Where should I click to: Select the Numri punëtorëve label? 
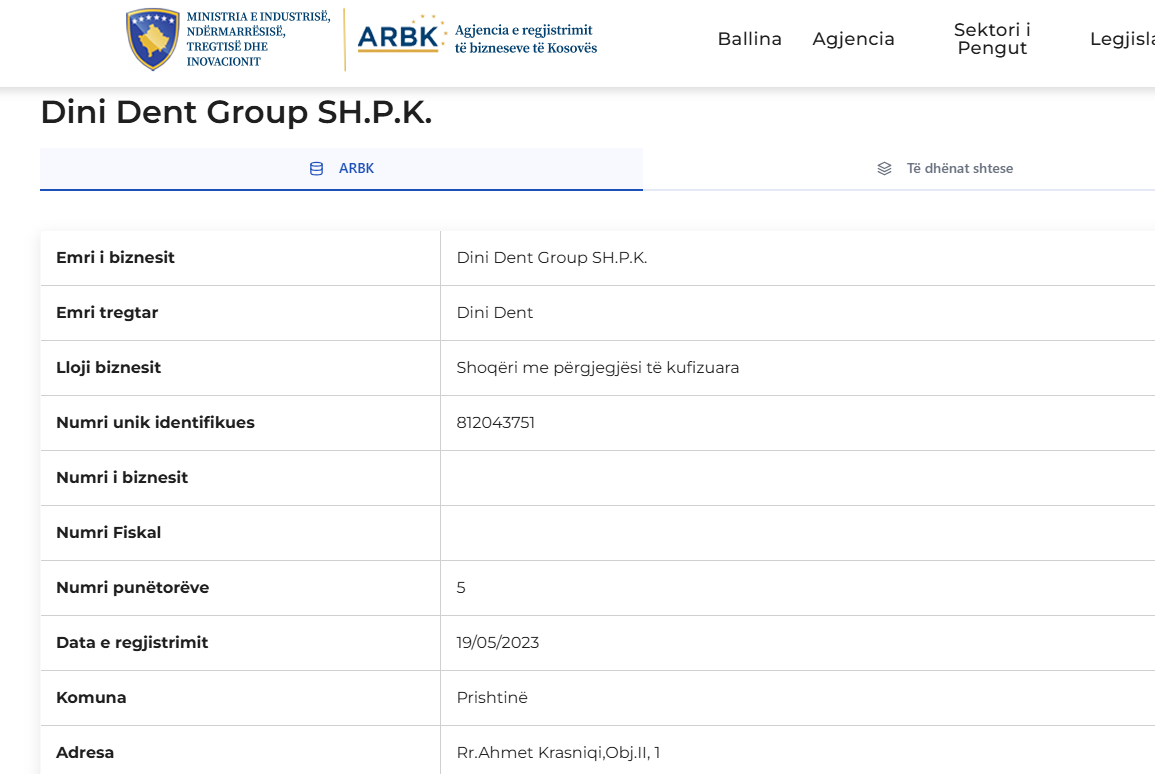133,588
